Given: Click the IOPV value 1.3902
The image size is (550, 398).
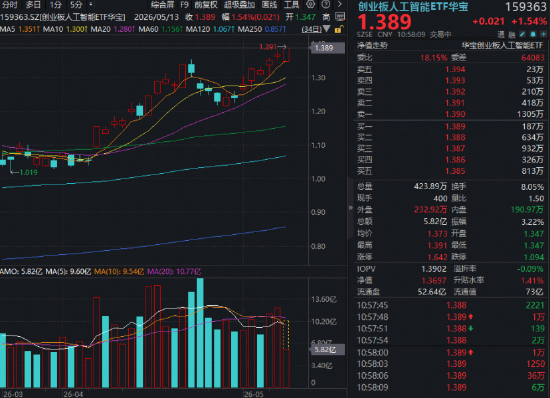Looking at the screenshot, I should pyautogui.click(x=434, y=269).
